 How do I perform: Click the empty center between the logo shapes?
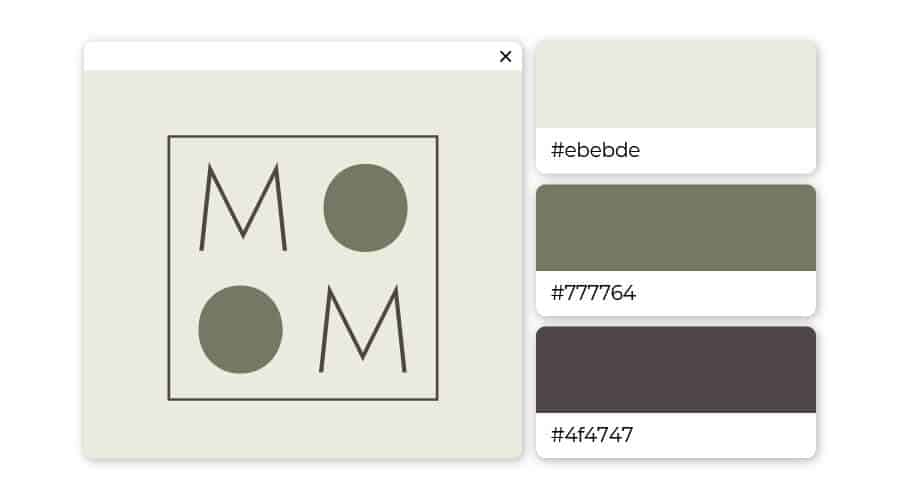point(303,268)
